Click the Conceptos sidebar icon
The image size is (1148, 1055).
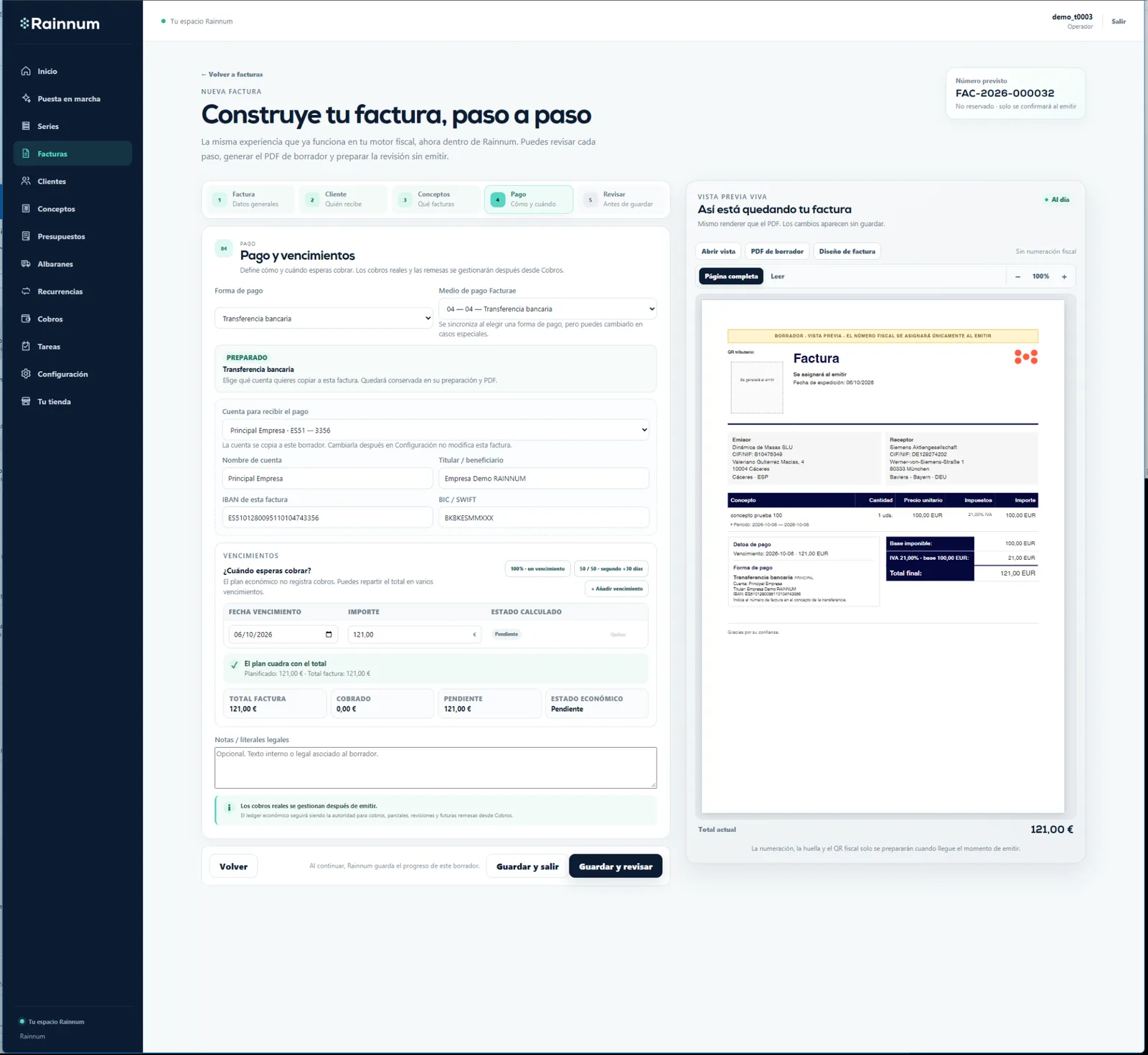[26, 209]
